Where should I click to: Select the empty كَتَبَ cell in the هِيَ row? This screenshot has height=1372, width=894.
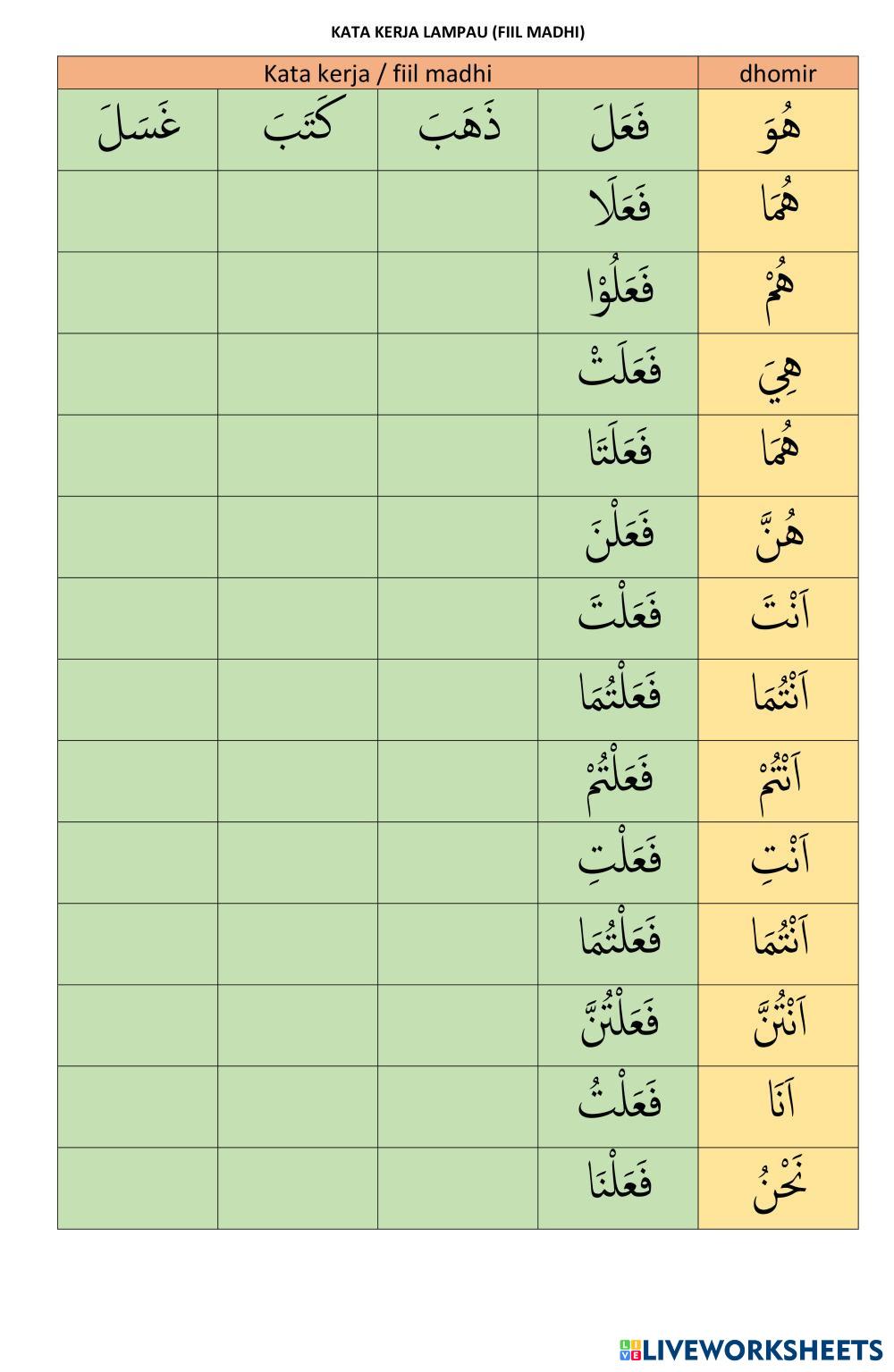(298, 374)
